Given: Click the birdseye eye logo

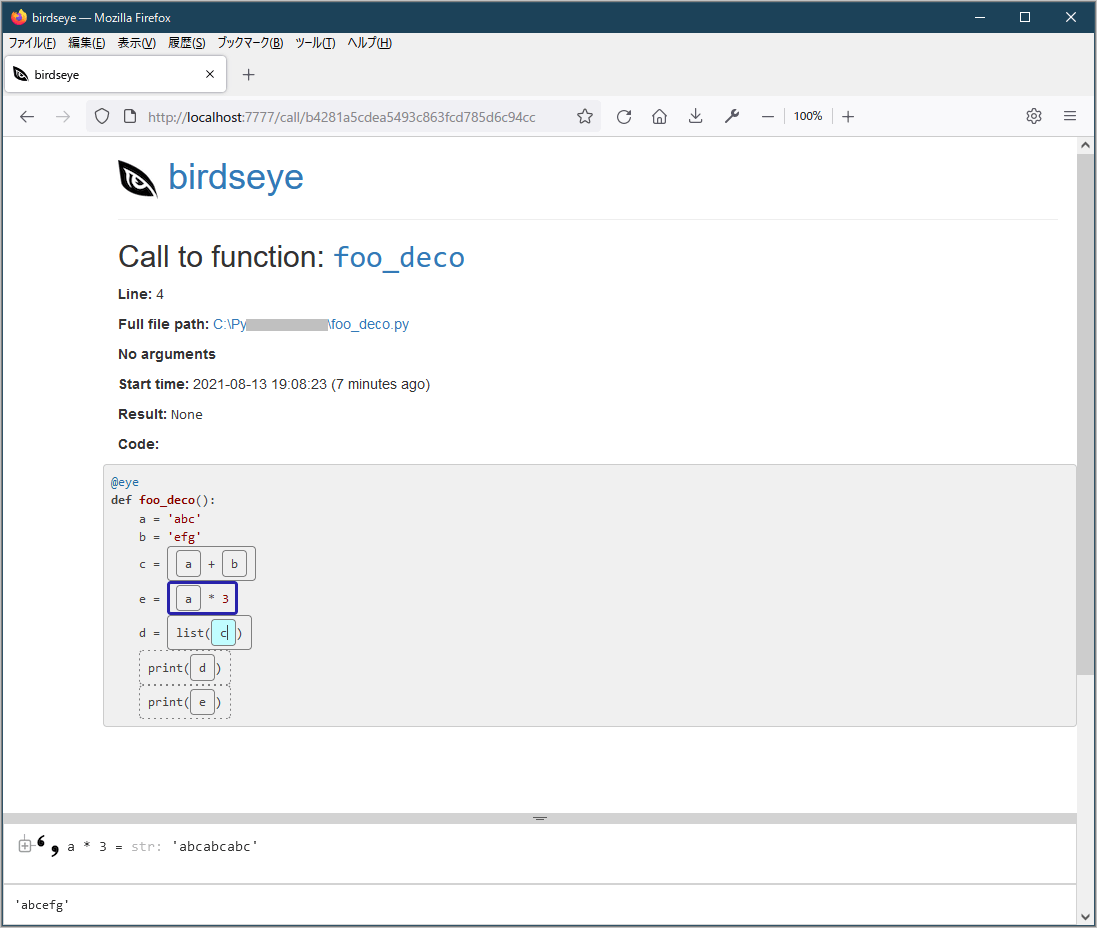Looking at the screenshot, I should tap(138, 179).
